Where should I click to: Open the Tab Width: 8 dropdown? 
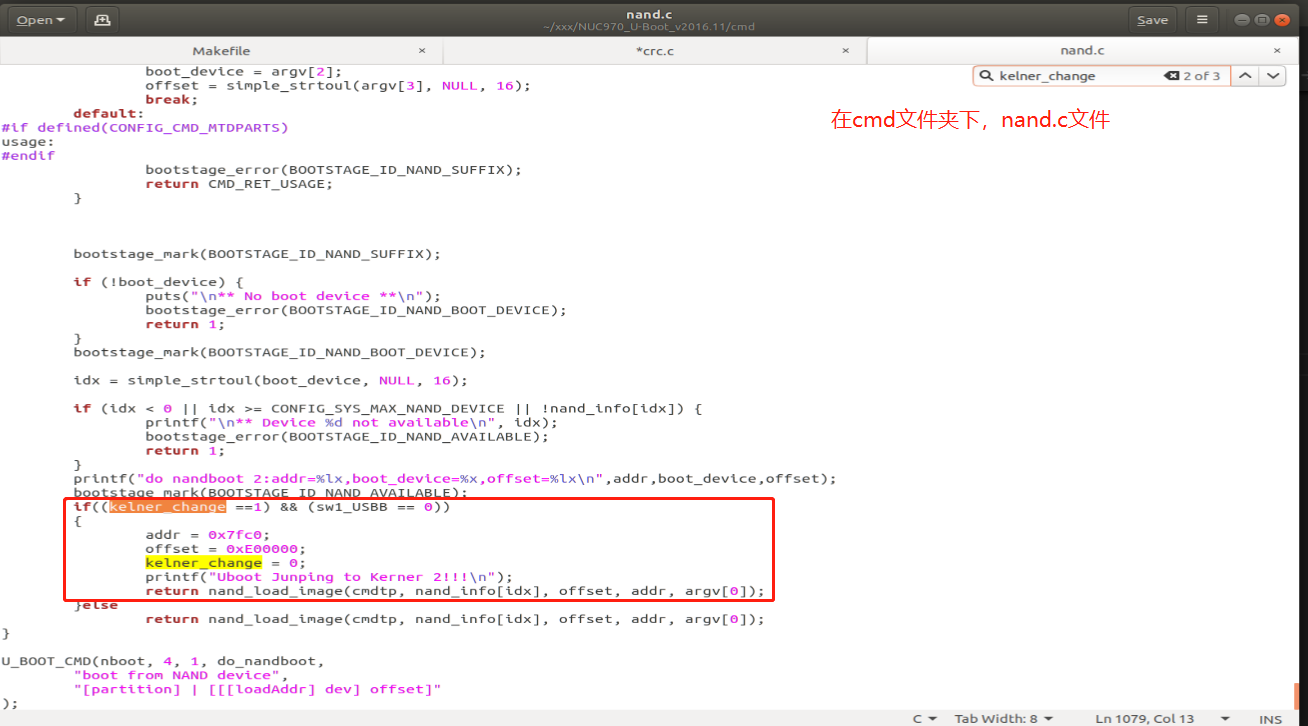point(1003,719)
